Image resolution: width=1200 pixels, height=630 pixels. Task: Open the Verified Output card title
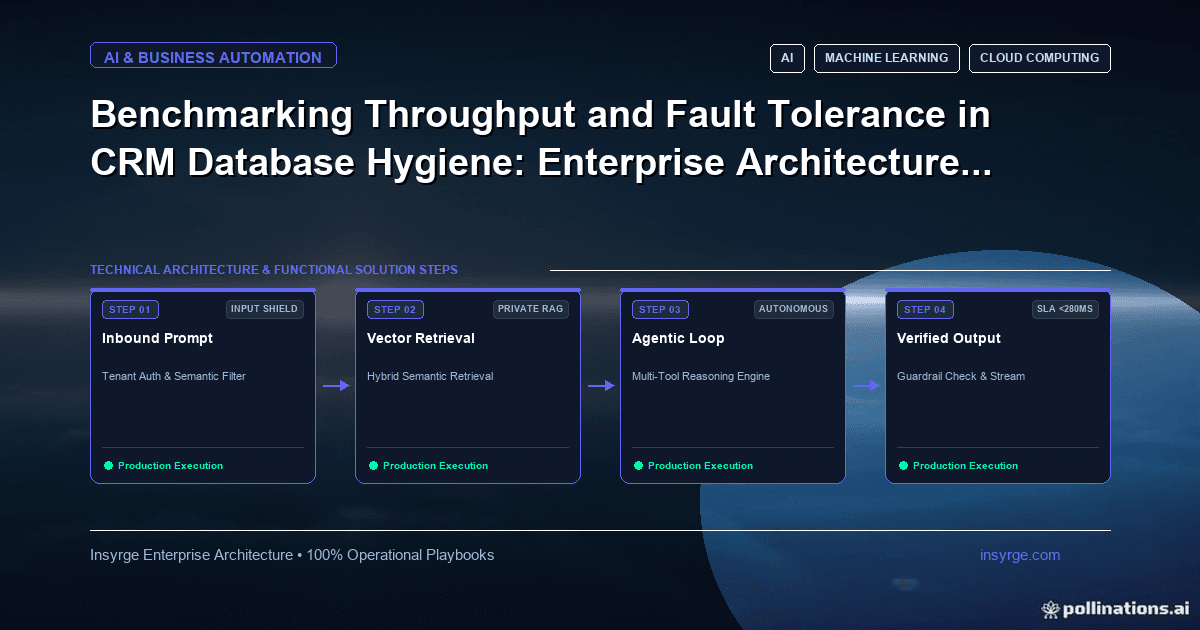click(949, 338)
